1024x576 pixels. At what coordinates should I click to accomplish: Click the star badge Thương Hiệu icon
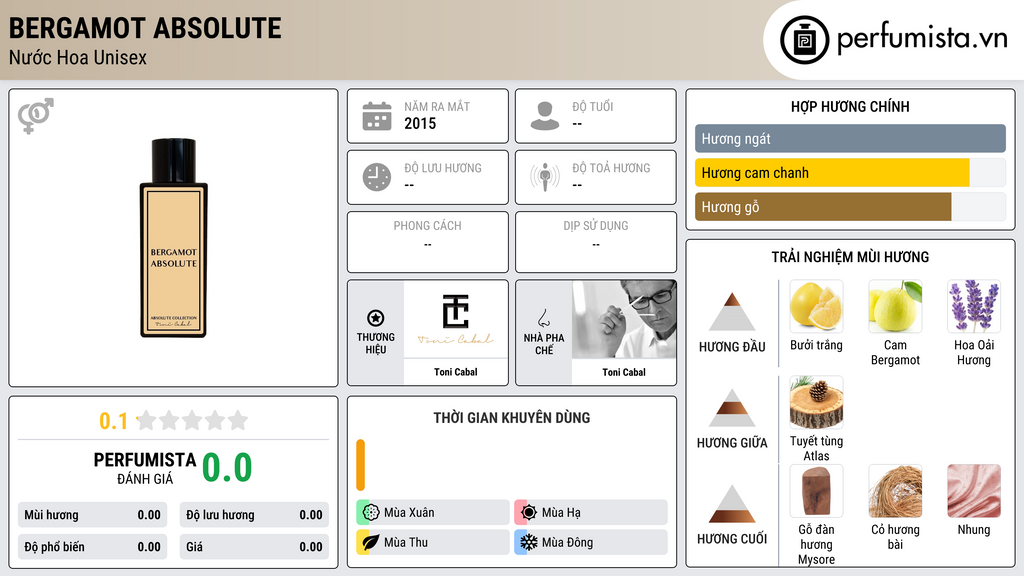pyautogui.click(x=376, y=318)
